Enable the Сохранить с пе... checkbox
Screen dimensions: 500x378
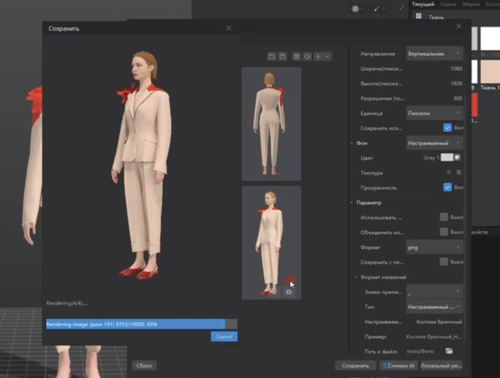click(x=444, y=262)
